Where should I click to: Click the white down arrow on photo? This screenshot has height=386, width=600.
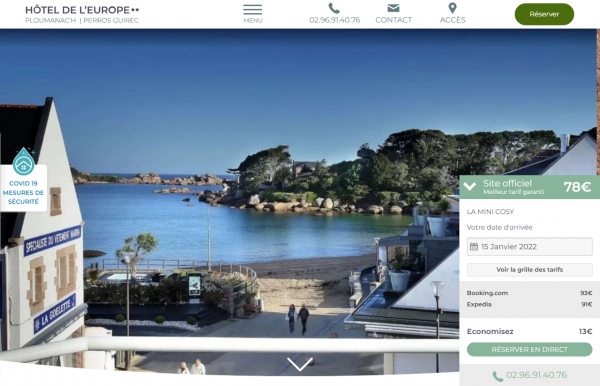click(300, 364)
